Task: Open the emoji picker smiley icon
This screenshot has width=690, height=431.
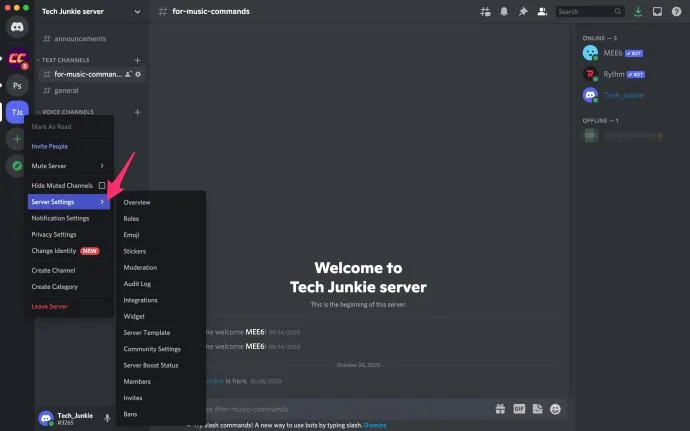Action: [x=555, y=409]
